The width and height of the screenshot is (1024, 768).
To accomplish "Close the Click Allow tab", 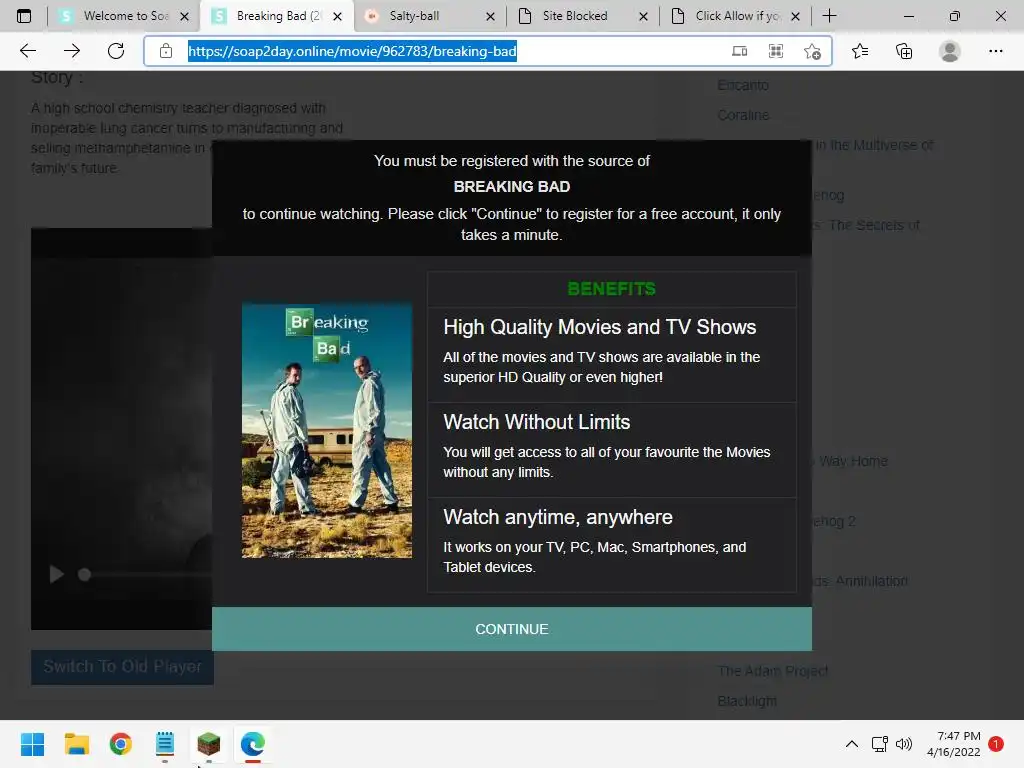I will coord(795,16).
